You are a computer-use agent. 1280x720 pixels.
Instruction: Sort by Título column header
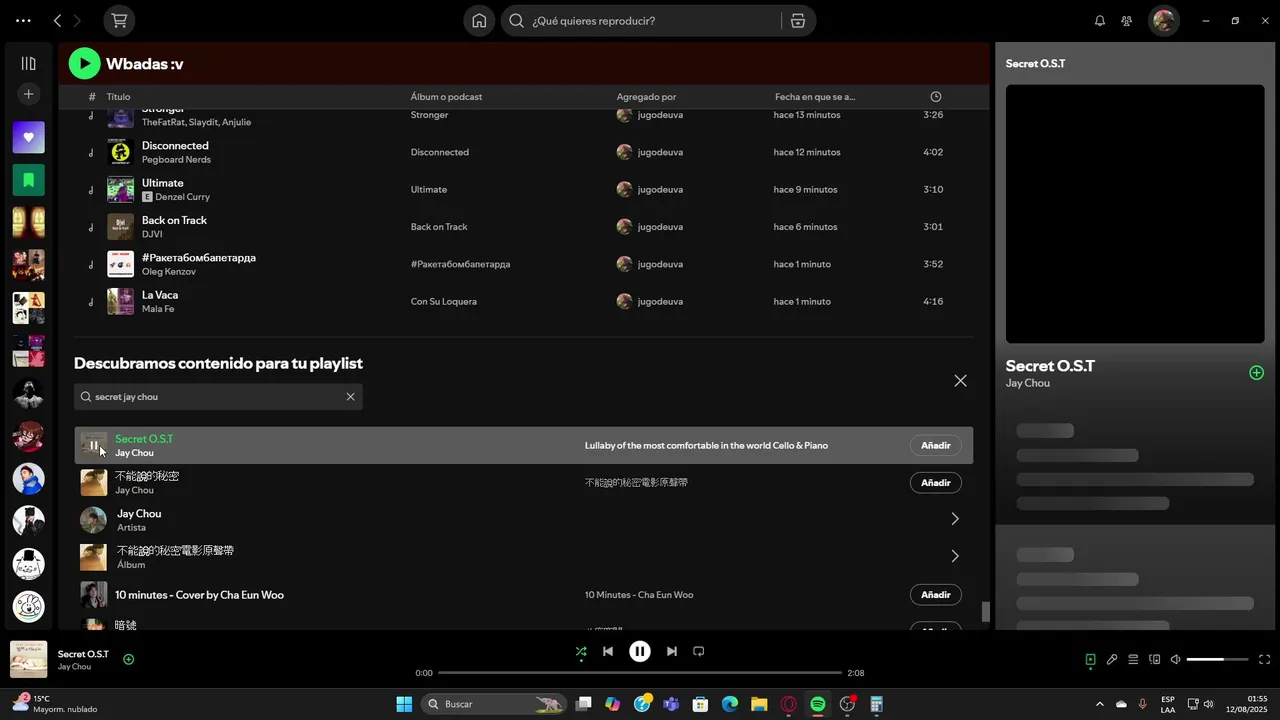[118, 97]
